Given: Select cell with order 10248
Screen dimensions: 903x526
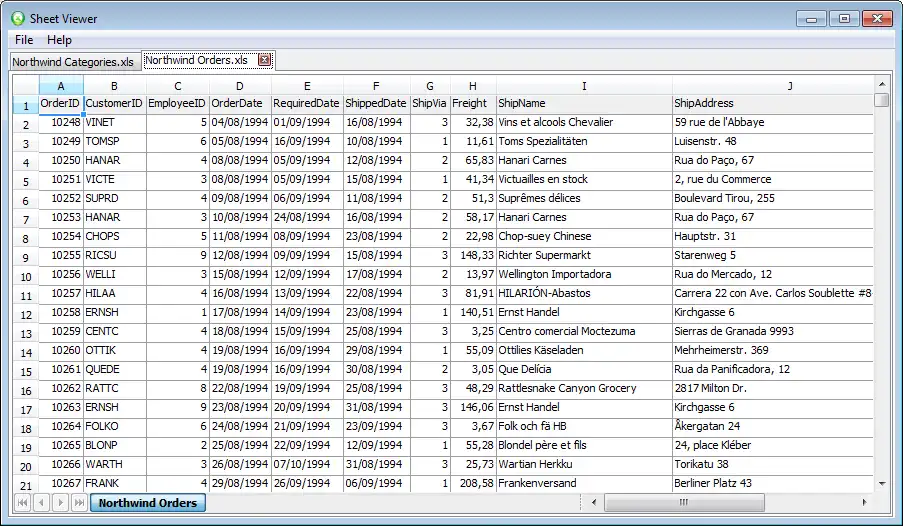Looking at the screenshot, I should pyautogui.click(x=61, y=122).
